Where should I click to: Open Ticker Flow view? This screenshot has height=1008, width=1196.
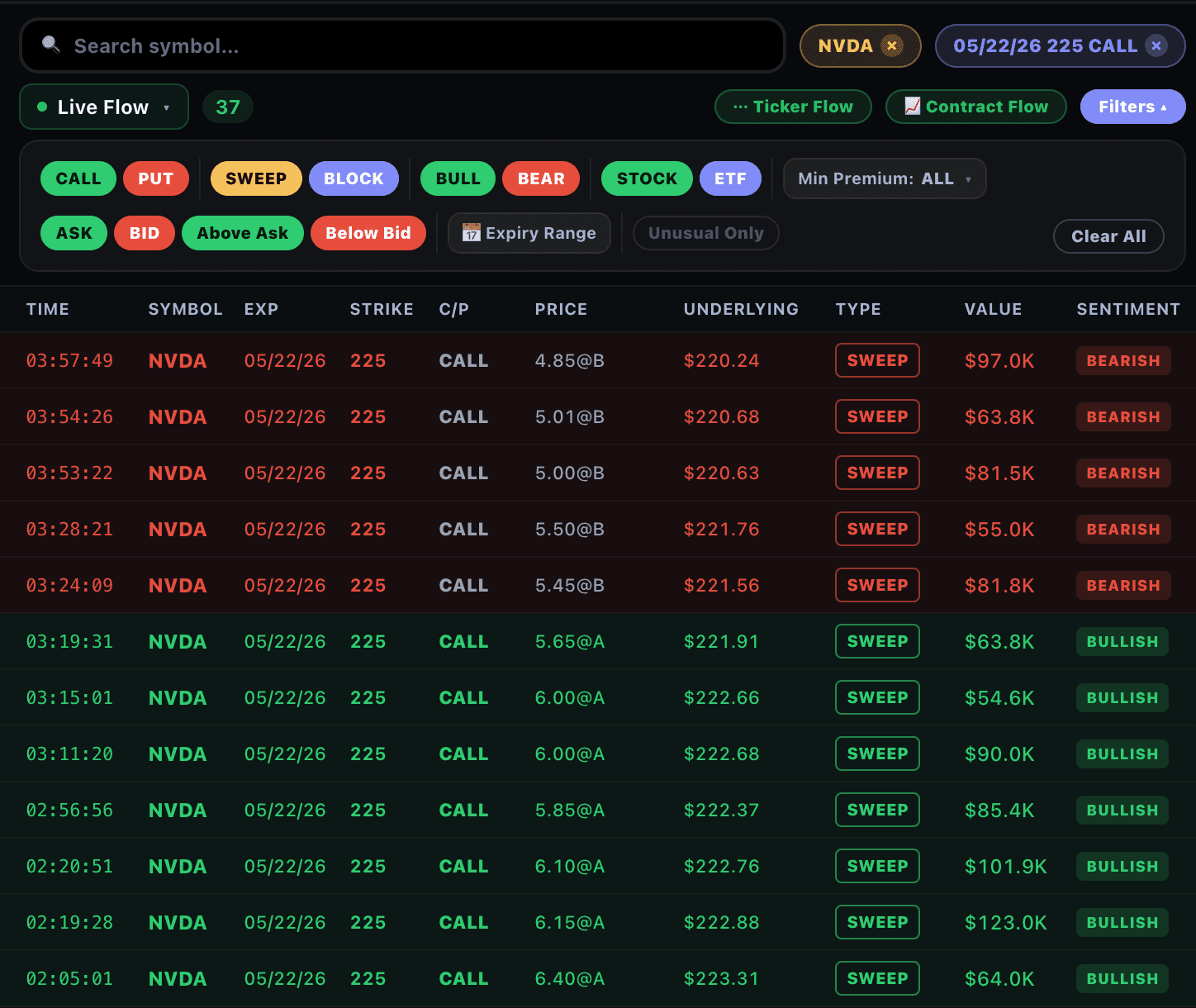coord(793,107)
